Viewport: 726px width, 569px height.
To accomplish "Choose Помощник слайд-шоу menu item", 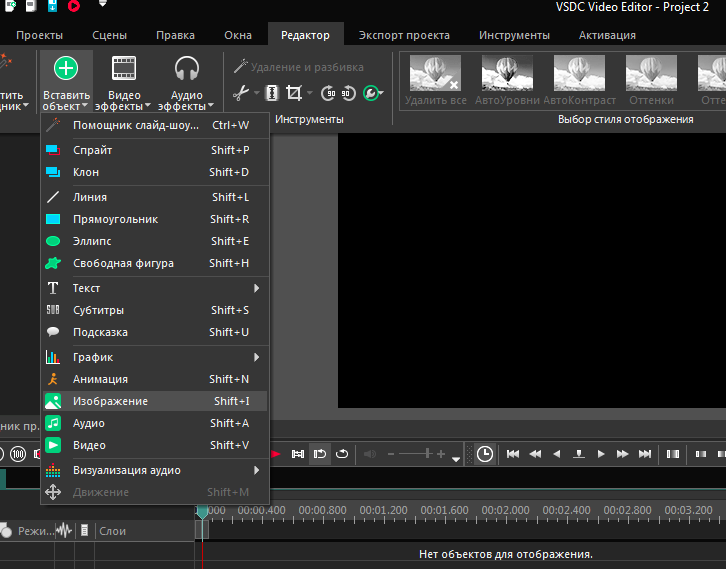I will click(x=155, y=125).
